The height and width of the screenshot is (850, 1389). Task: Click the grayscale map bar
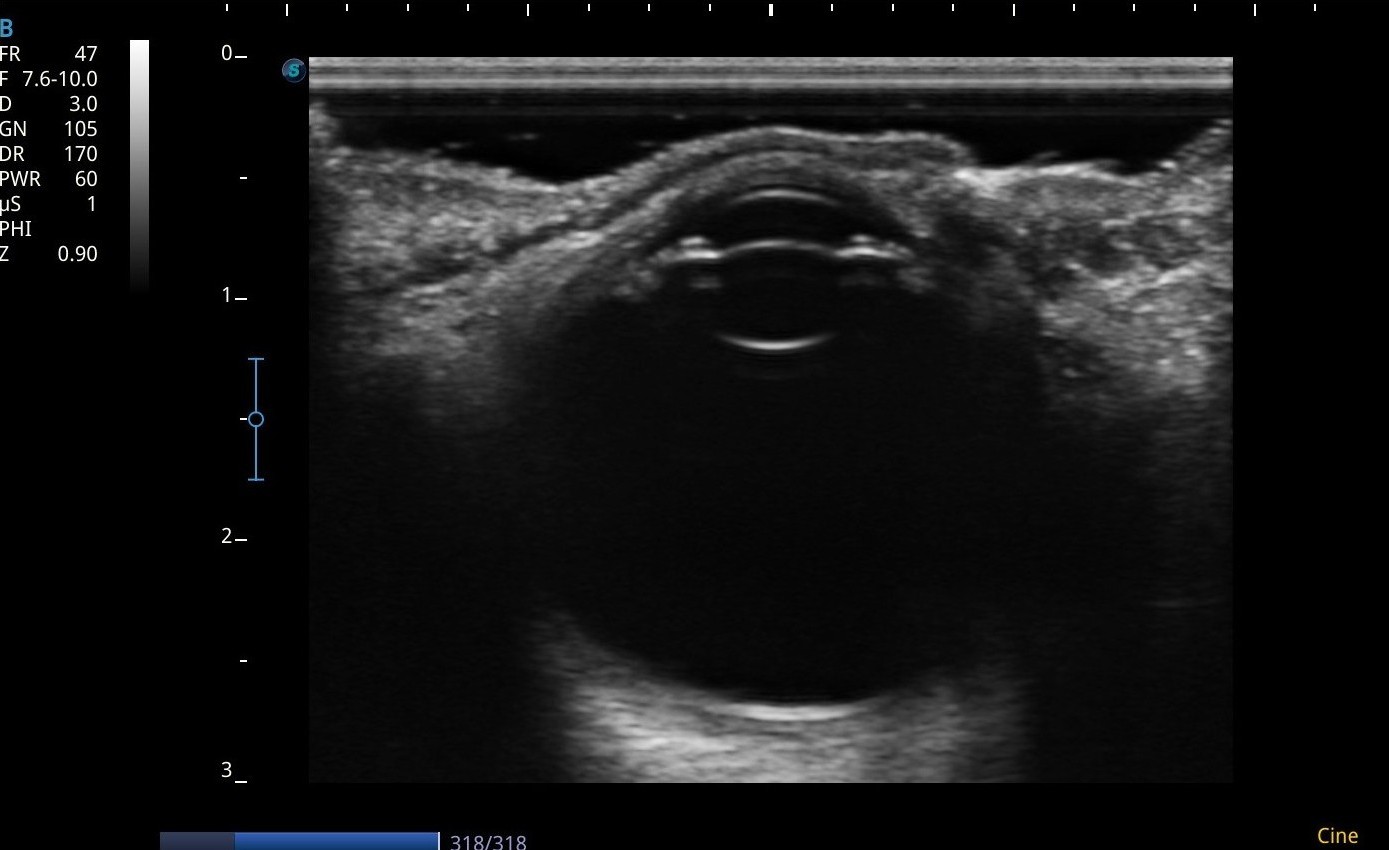coord(139,165)
